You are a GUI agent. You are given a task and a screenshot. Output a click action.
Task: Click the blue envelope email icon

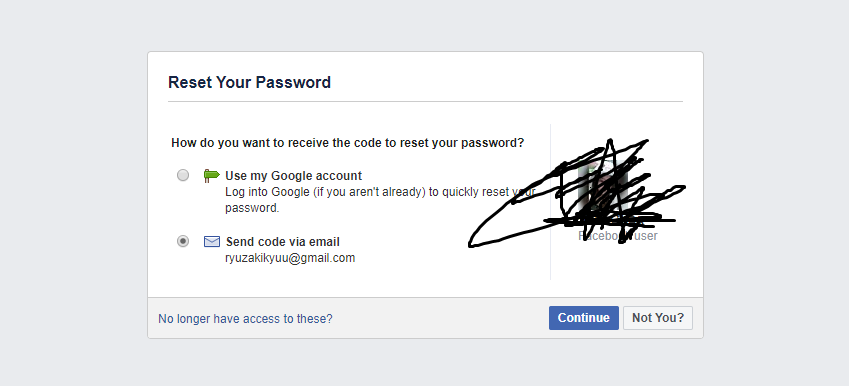(212, 241)
